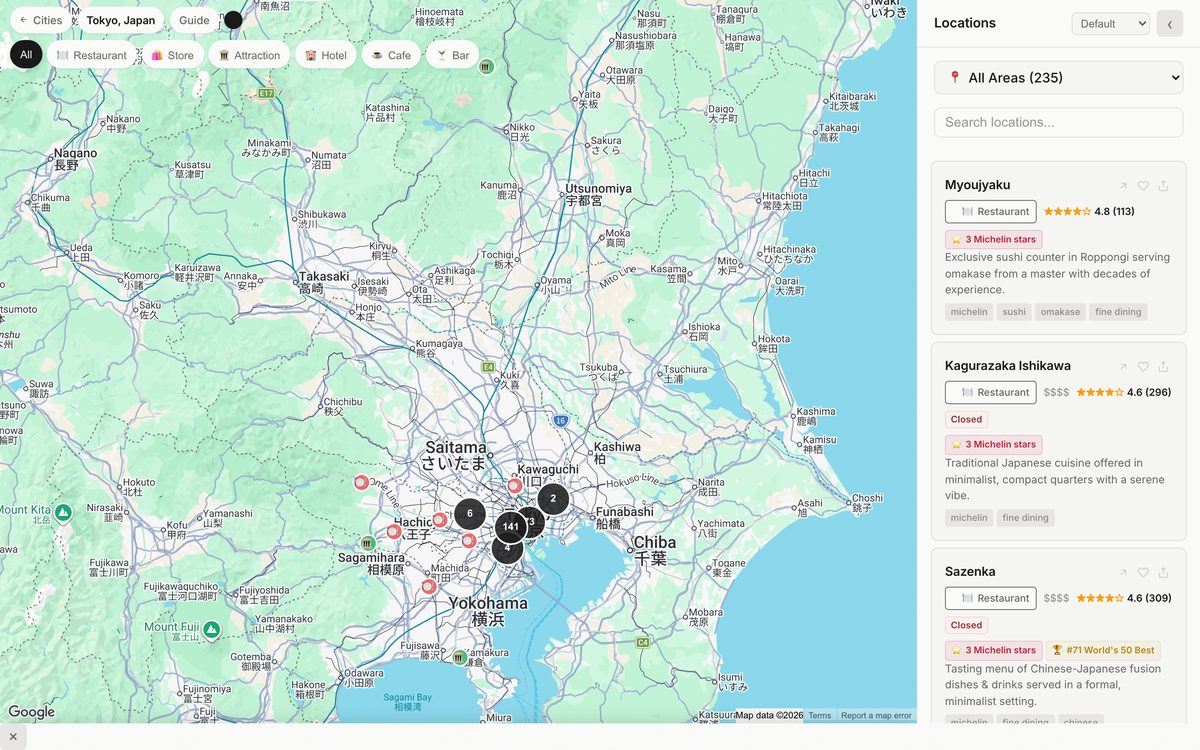This screenshot has height=750, width=1200.
Task: Click museum marker above Sagamihara label
Action: coord(367,543)
